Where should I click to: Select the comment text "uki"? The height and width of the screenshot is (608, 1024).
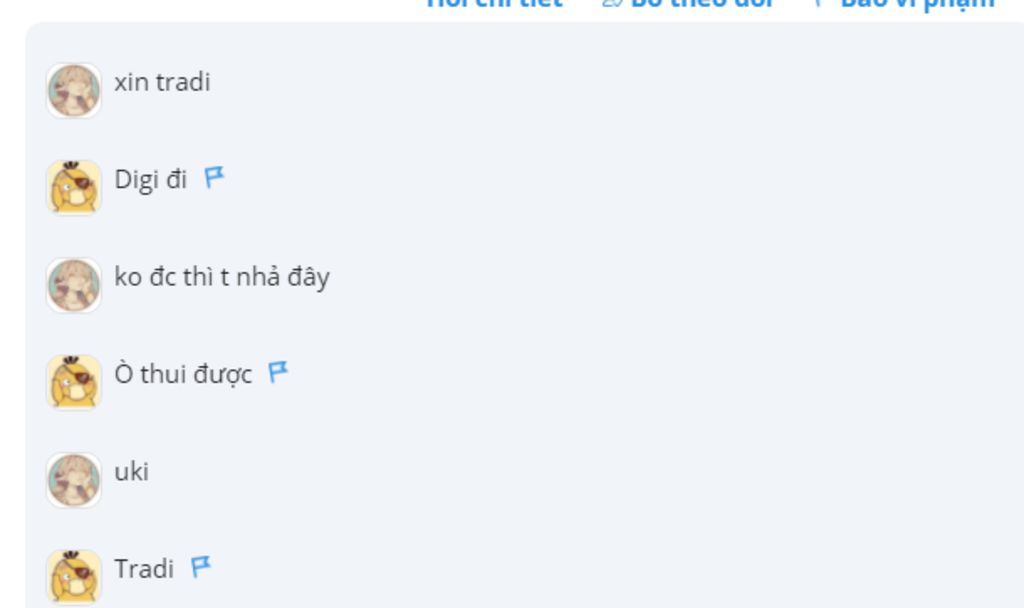click(x=131, y=472)
